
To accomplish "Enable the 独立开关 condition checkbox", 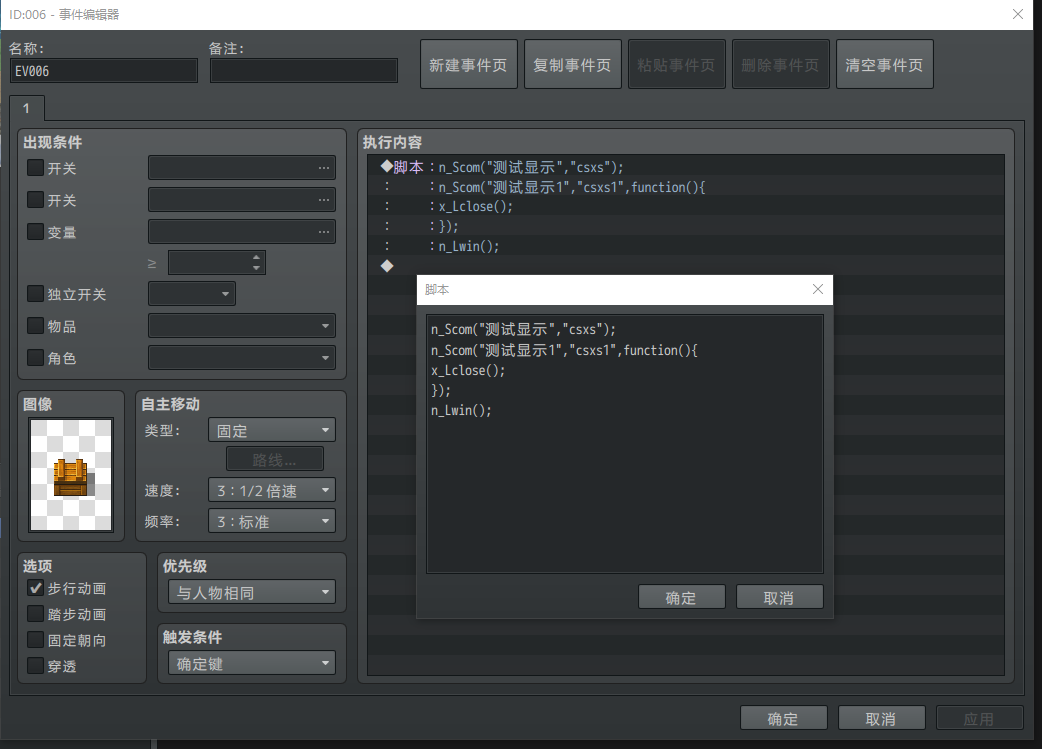I will point(35,294).
